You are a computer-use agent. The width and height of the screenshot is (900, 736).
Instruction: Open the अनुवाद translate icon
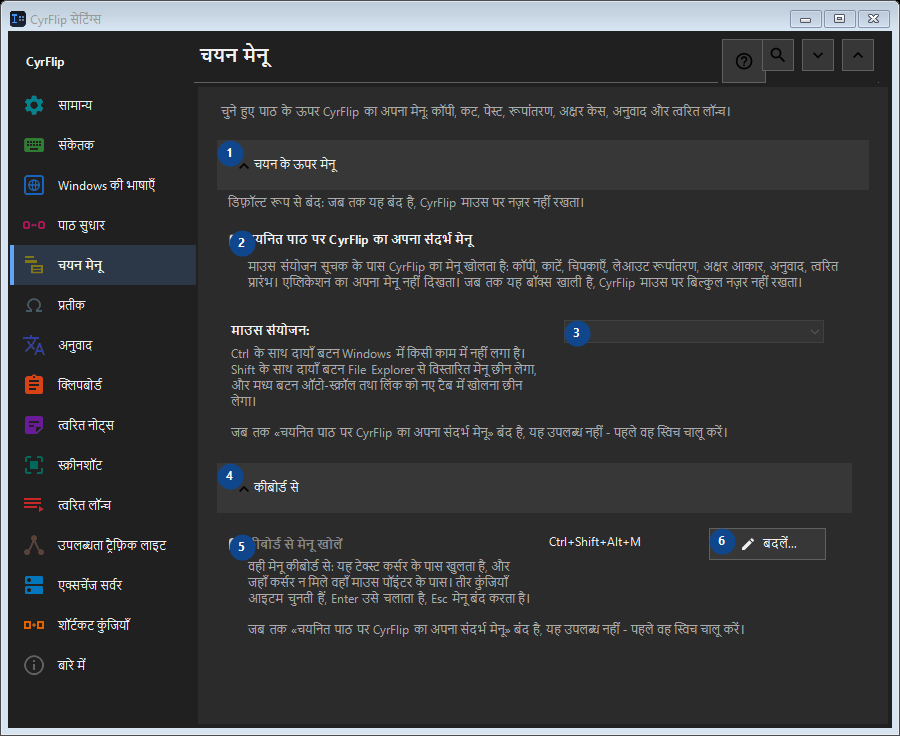34,345
